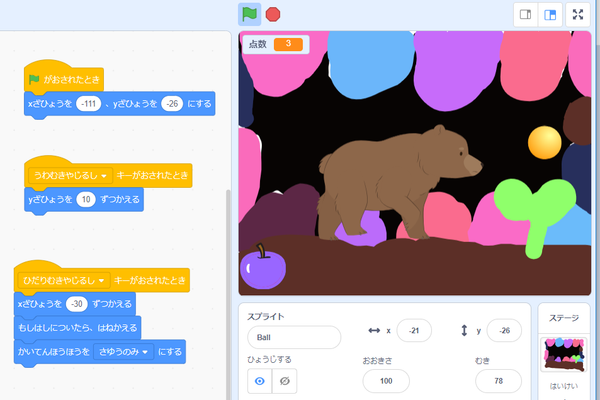Click the green sprout on stage

535,218
